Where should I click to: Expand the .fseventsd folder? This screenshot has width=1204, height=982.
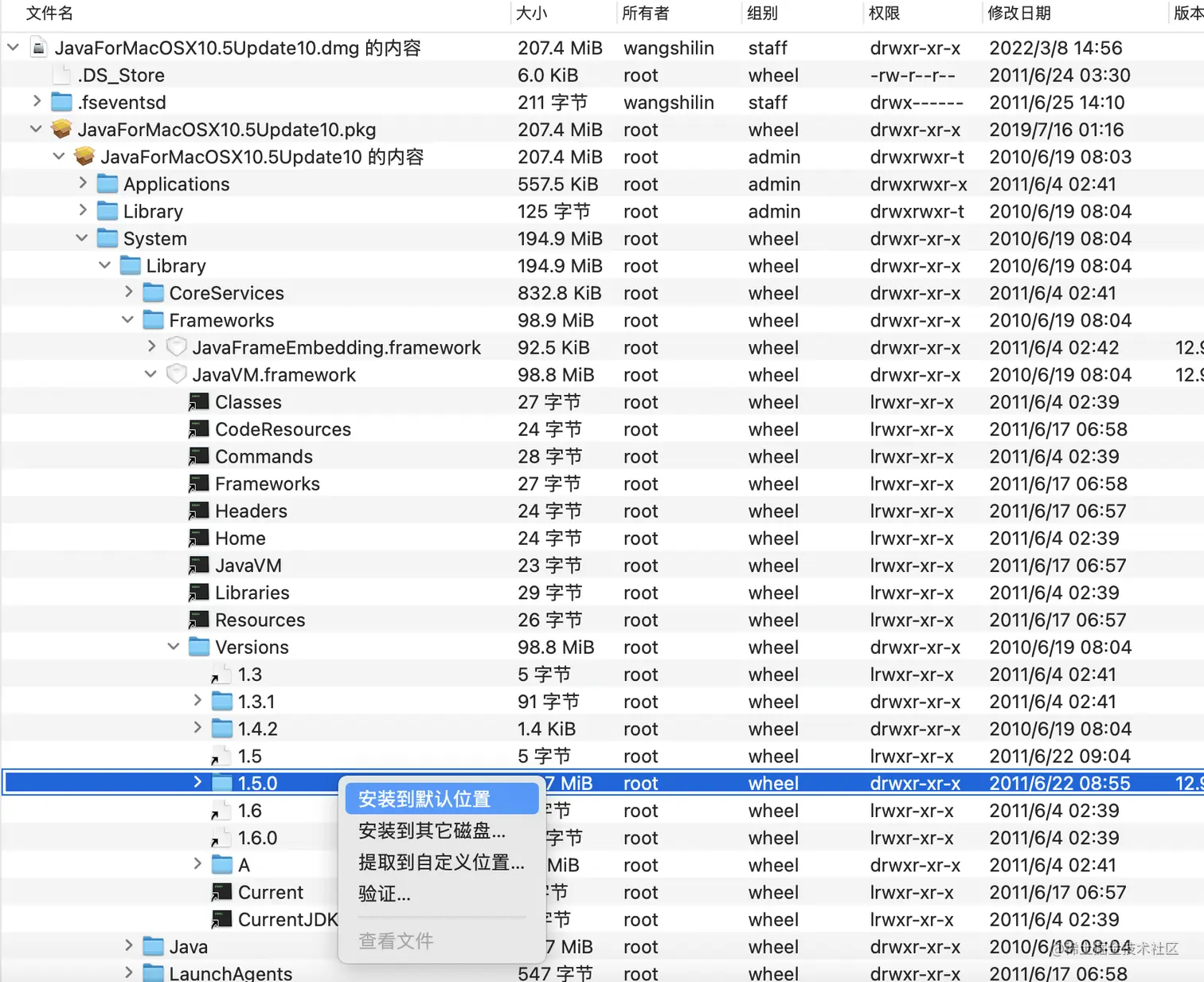click(37, 101)
